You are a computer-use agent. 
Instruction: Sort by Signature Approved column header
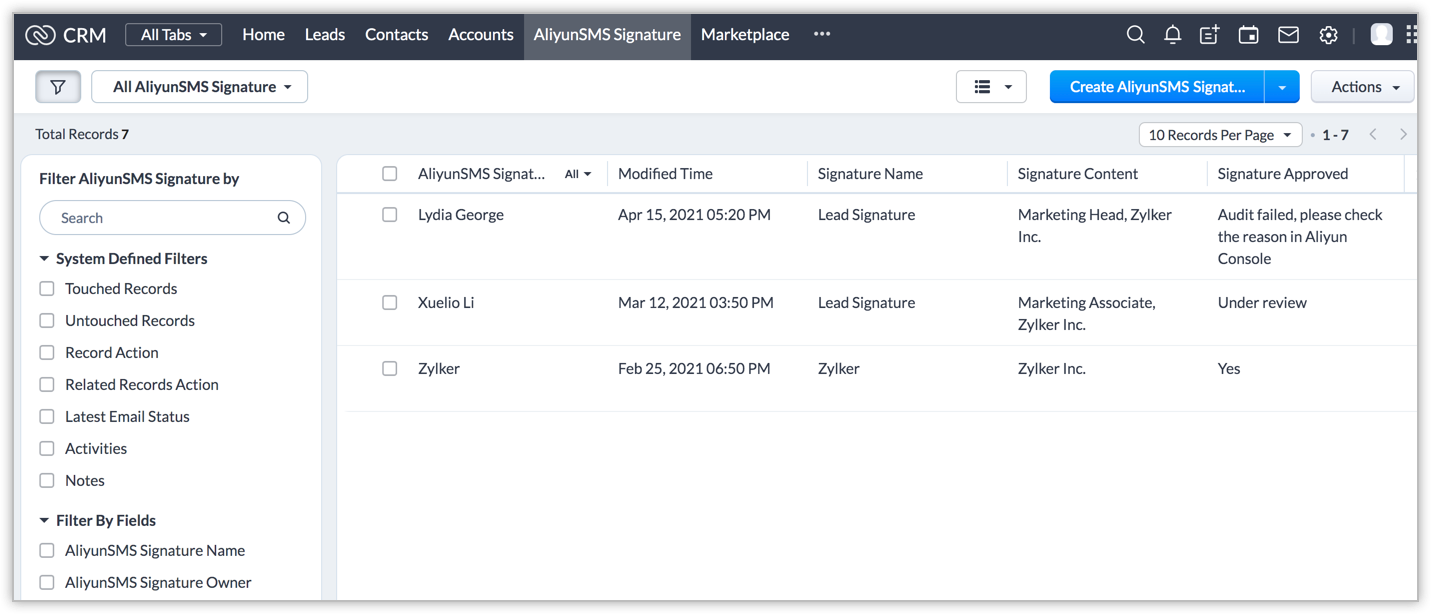[1283, 174]
